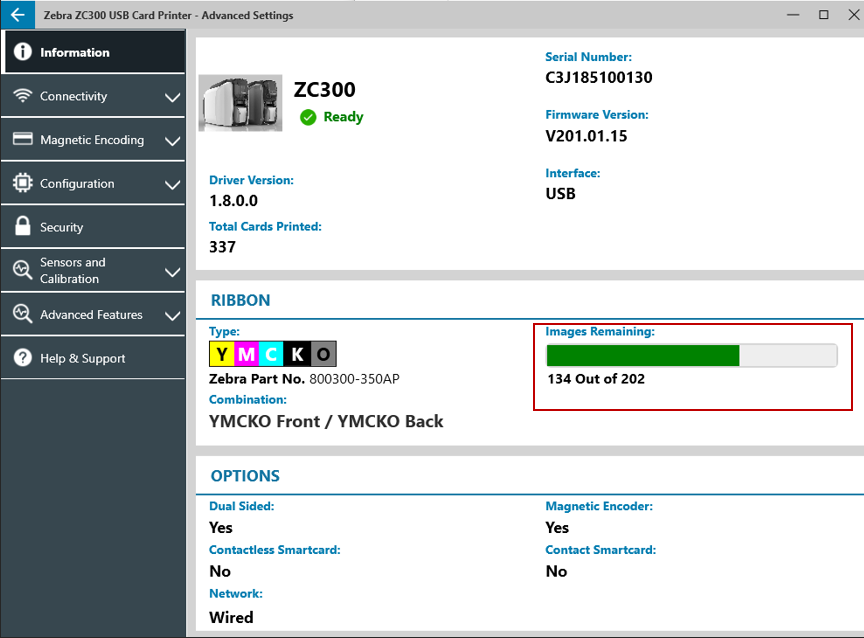
Task: Click the yellow Y ribbon swatch
Action: 222,354
